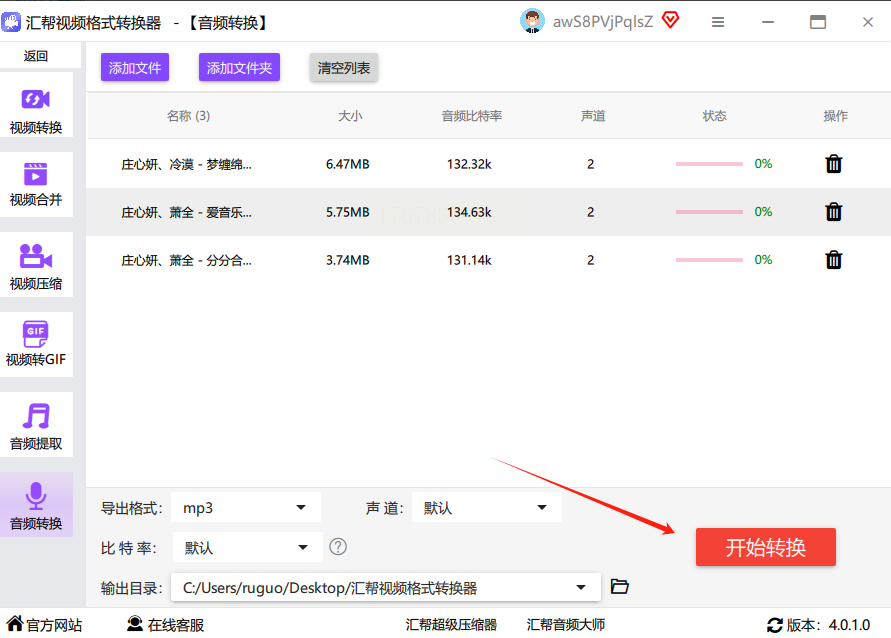891x638 pixels.
Task: Select the 音频转换 sidebar tab
Action: click(36, 505)
